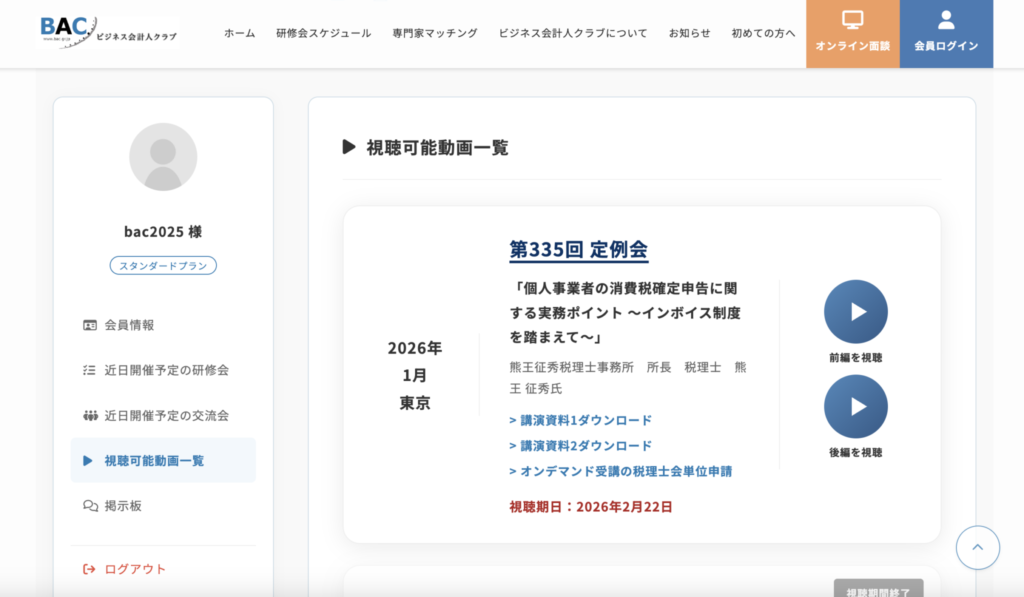Viewport: 1024px width, 597px height.
Task: Play the 後編 video
Action: [x=855, y=407]
